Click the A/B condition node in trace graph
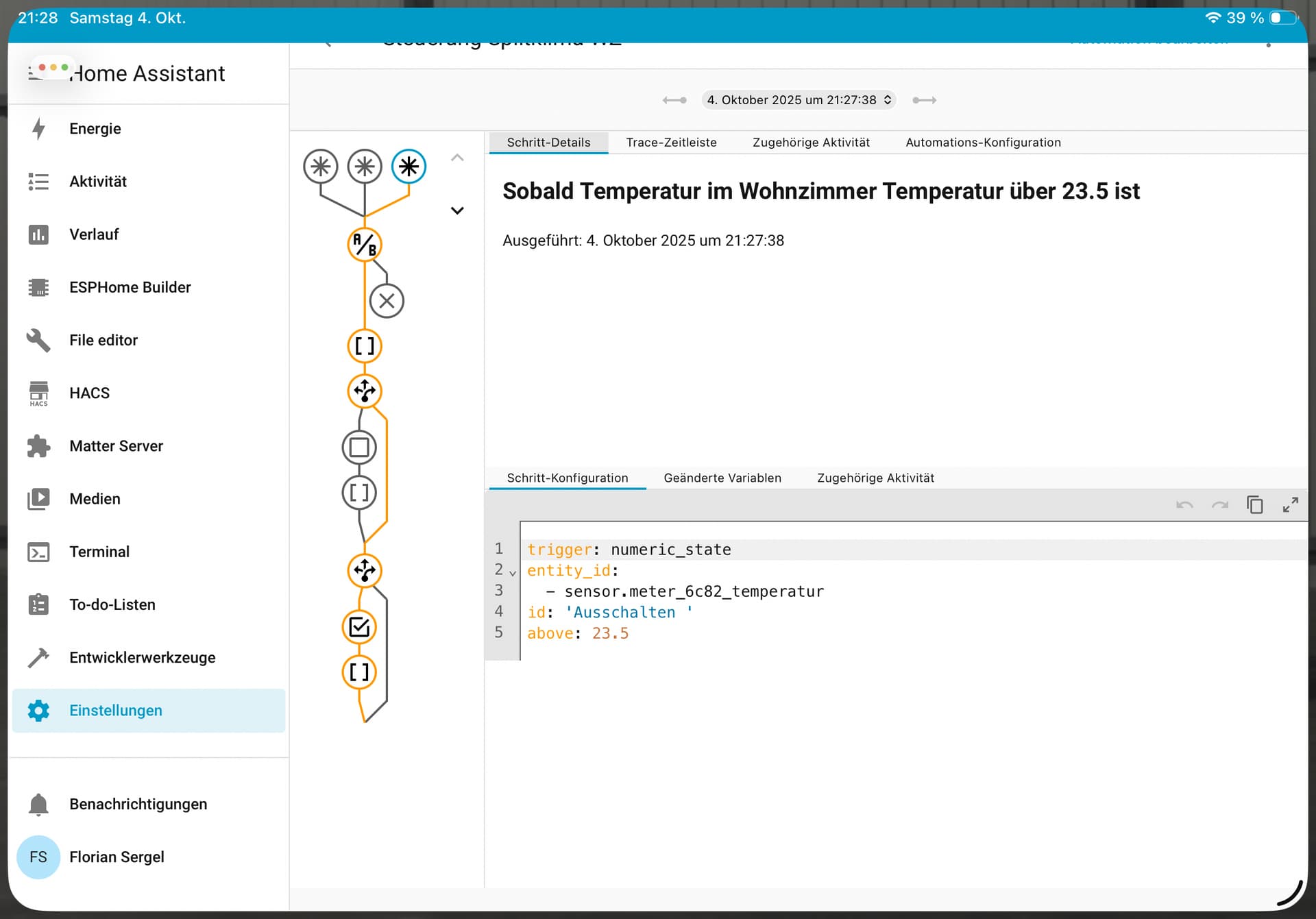The height and width of the screenshot is (919, 1316). [365, 245]
